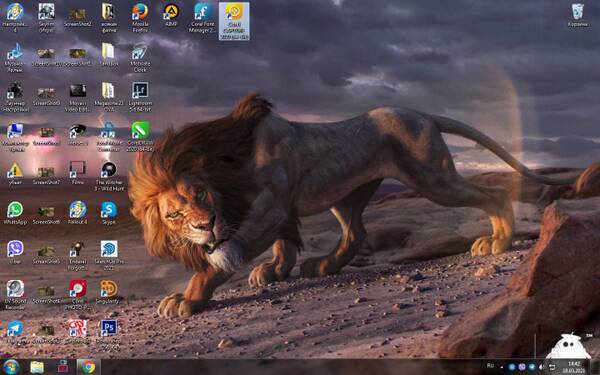Show hidden tray icons arrow
The width and height of the screenshot is (600, 375).
pyautogui.click(x=502, y=367)
